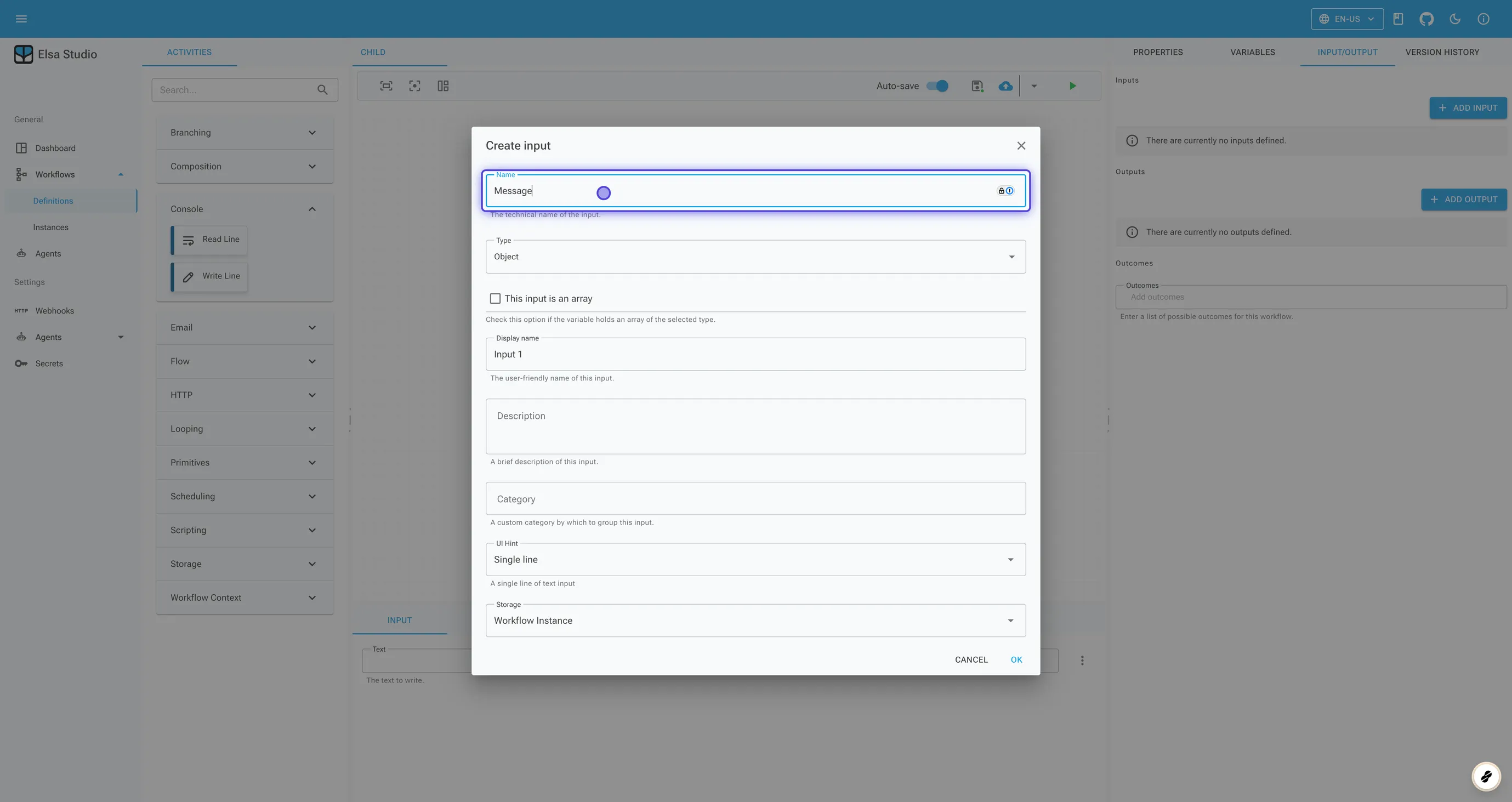This screenshot has height=802, width=1512.
Task: Click the save workflow icon
Action: (x=977, y=86)
